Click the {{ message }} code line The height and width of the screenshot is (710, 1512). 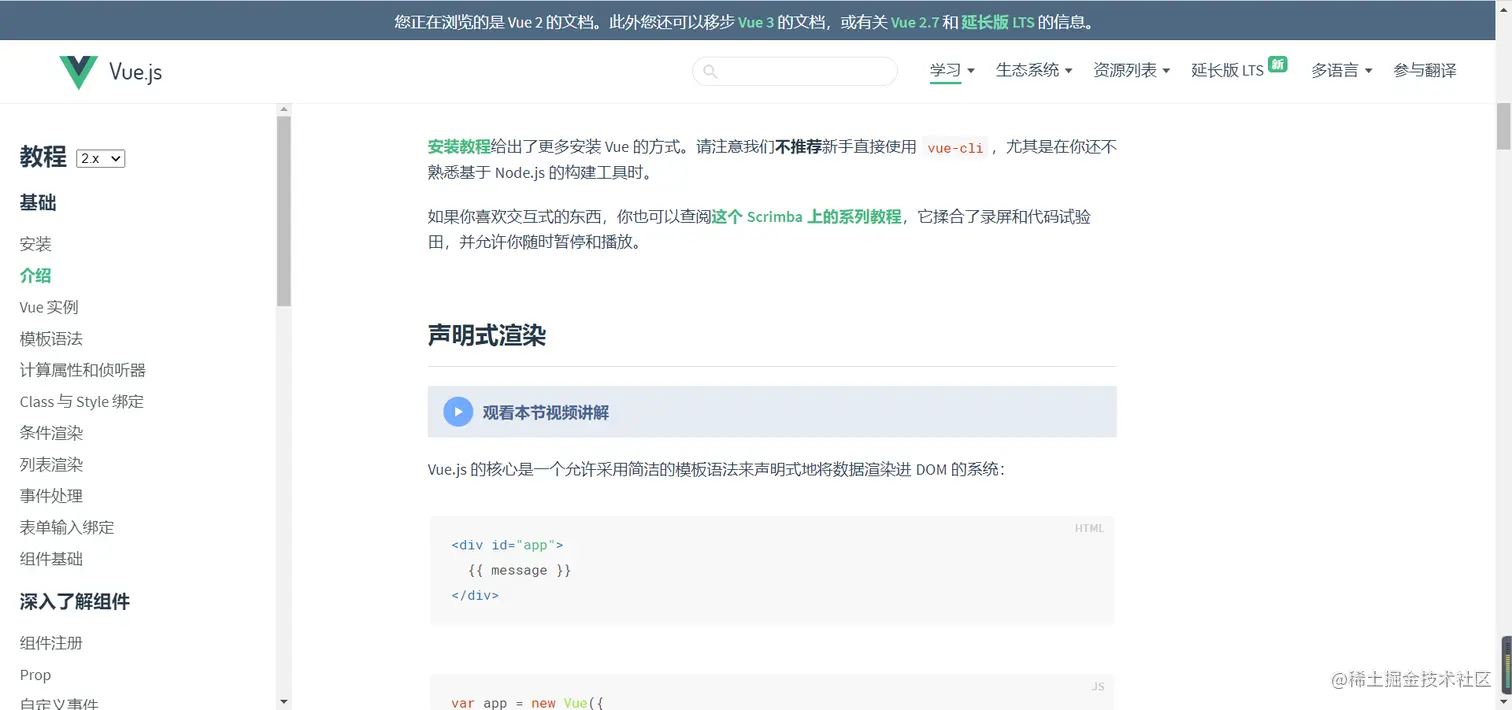click(x=519, y=570)
